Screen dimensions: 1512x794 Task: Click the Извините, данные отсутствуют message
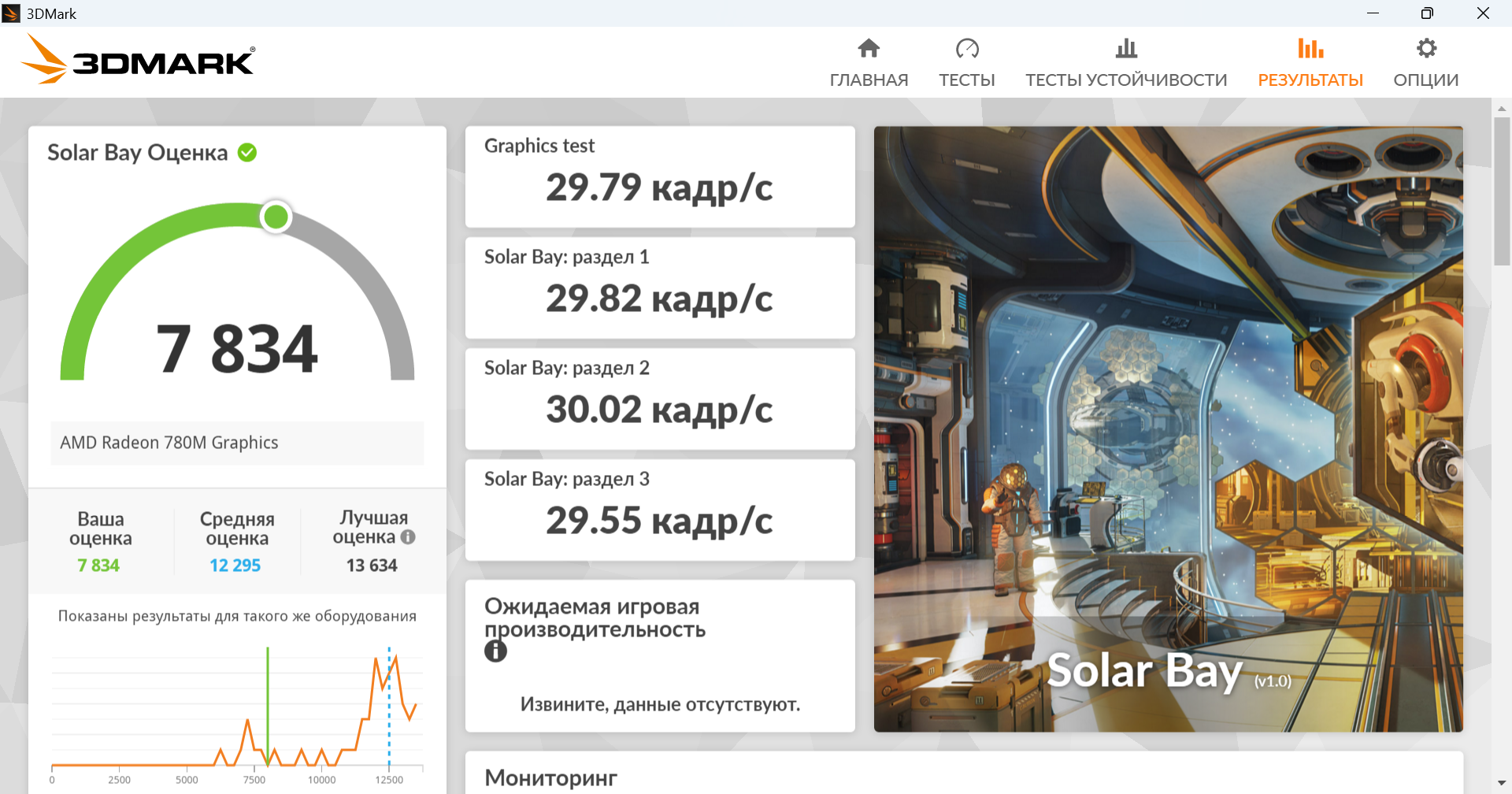coord(660,704)
